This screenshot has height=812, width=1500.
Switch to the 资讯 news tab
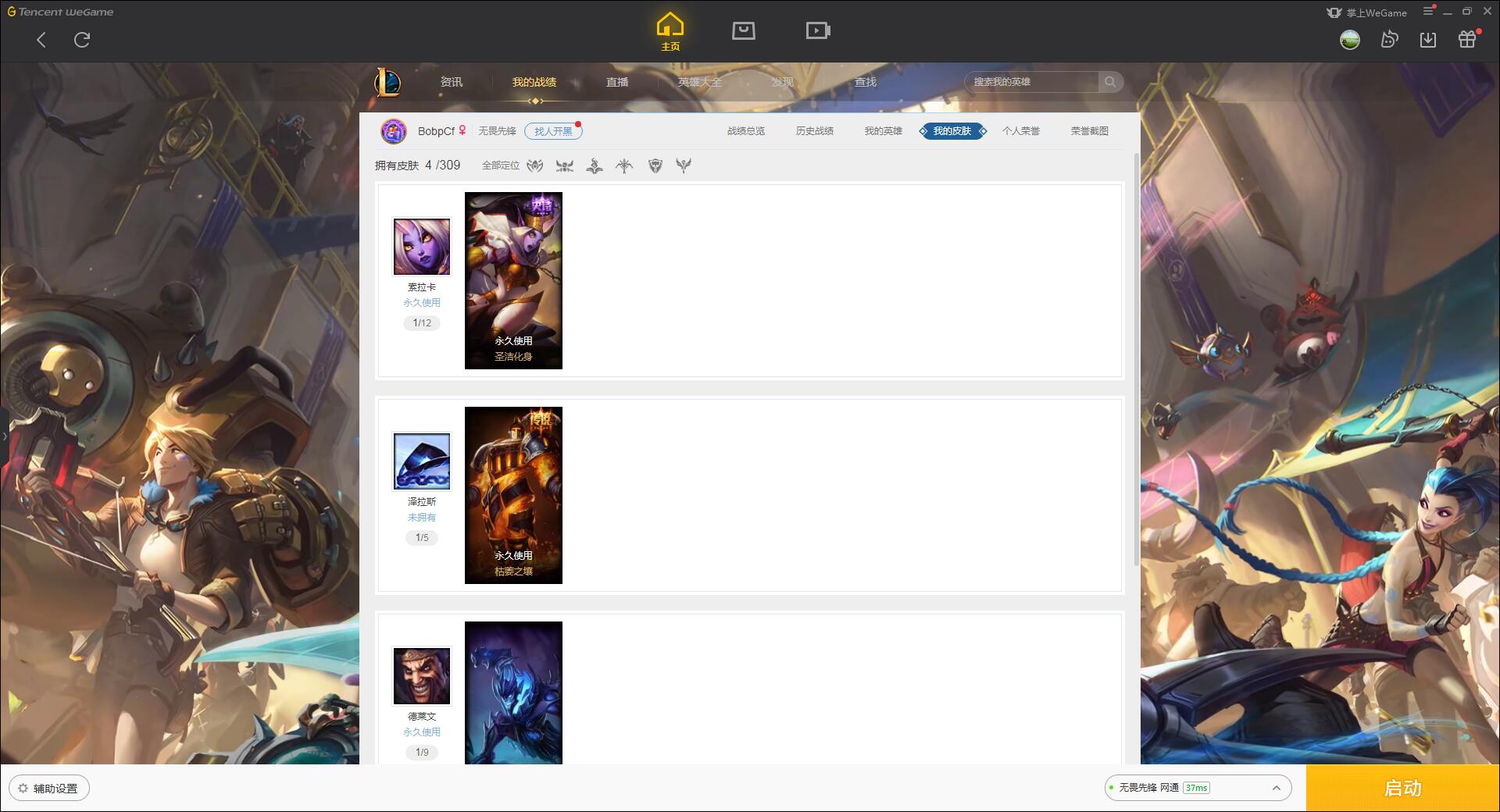click(x=452, y=82)
